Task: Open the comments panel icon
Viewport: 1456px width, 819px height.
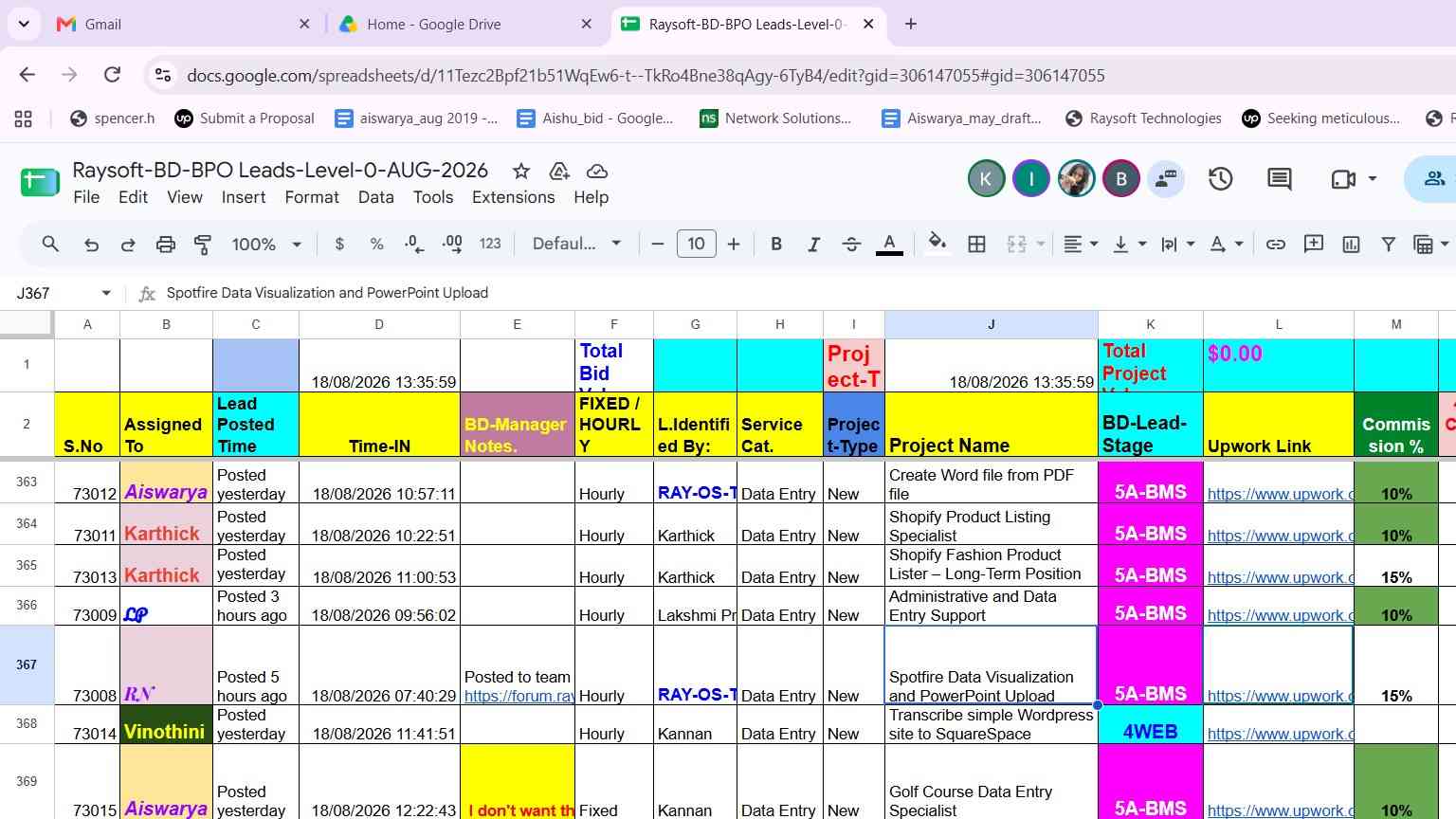Action: point(1280,178)
